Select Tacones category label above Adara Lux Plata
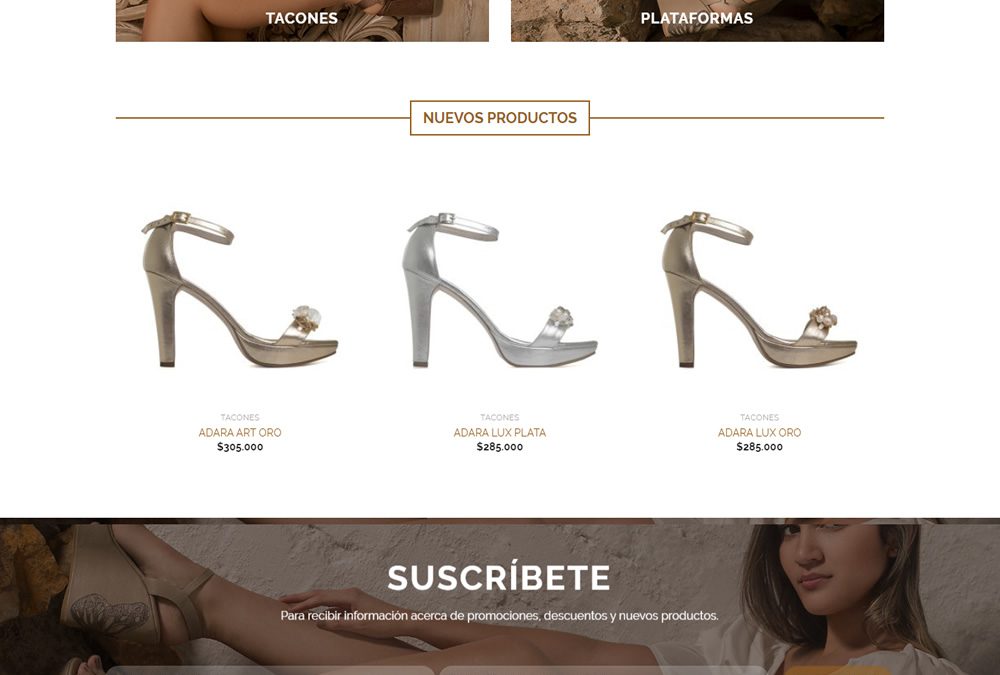This screenshot has height=675, width=1000. point(499,417)
